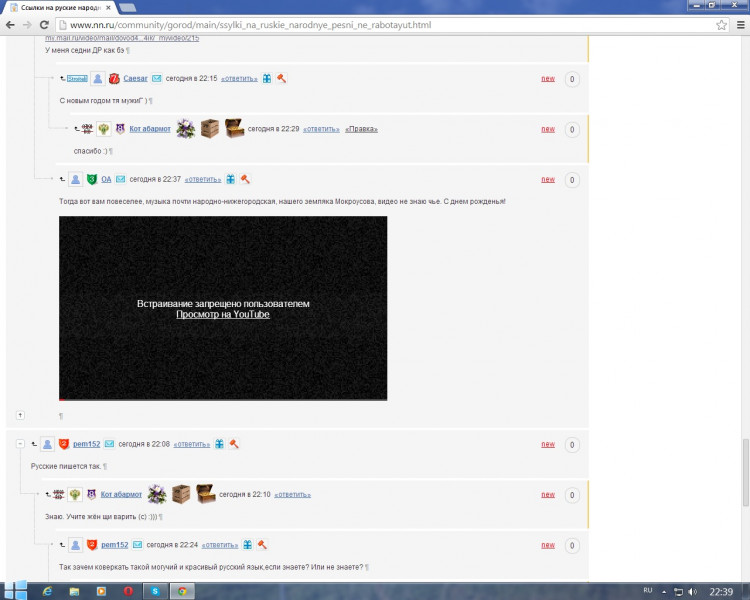Click the envelope message icon next to Caesar
The height and width of the screenshot is (600, 750).
point(156,78)
